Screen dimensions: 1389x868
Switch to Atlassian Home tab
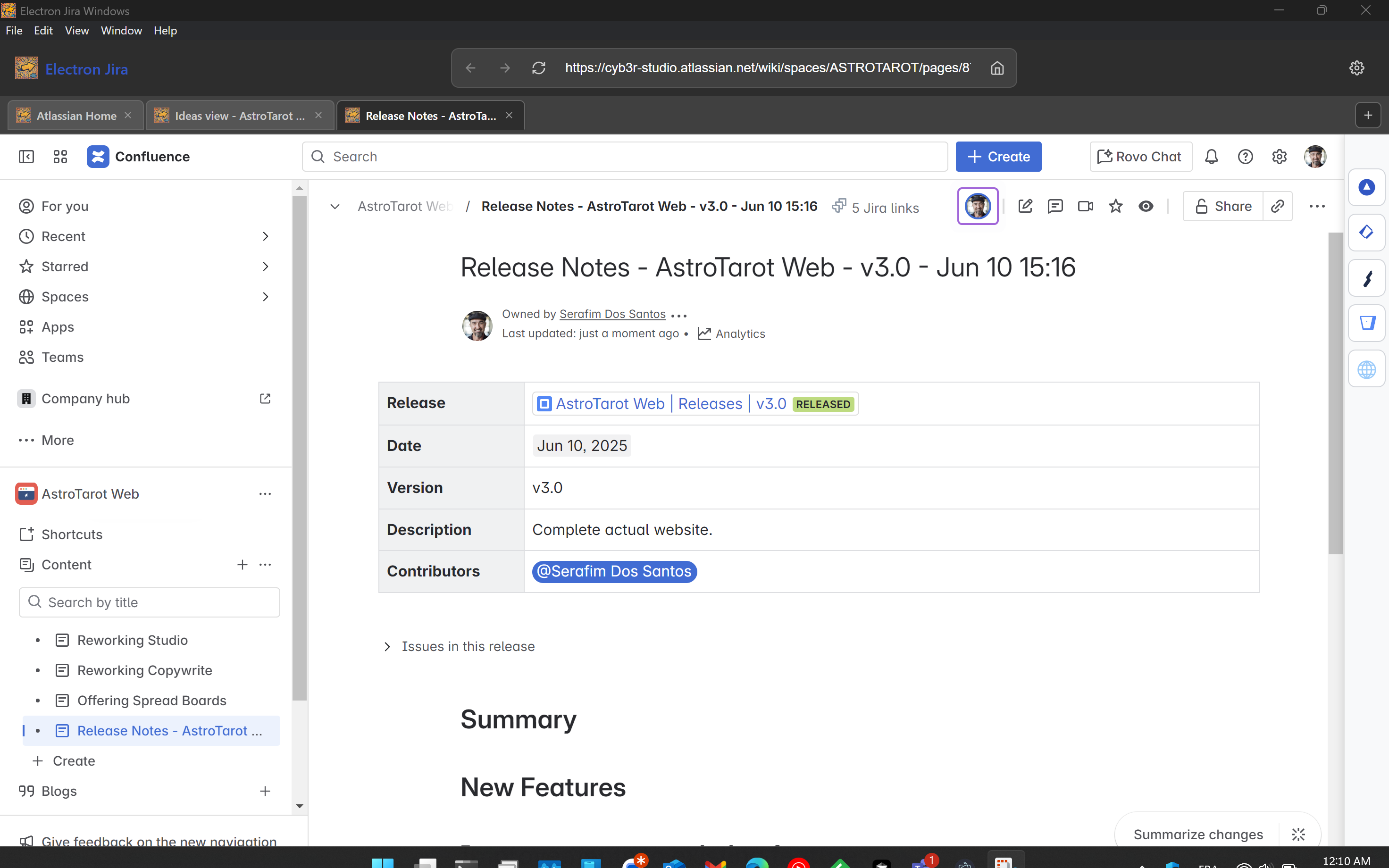pos(76,116)
